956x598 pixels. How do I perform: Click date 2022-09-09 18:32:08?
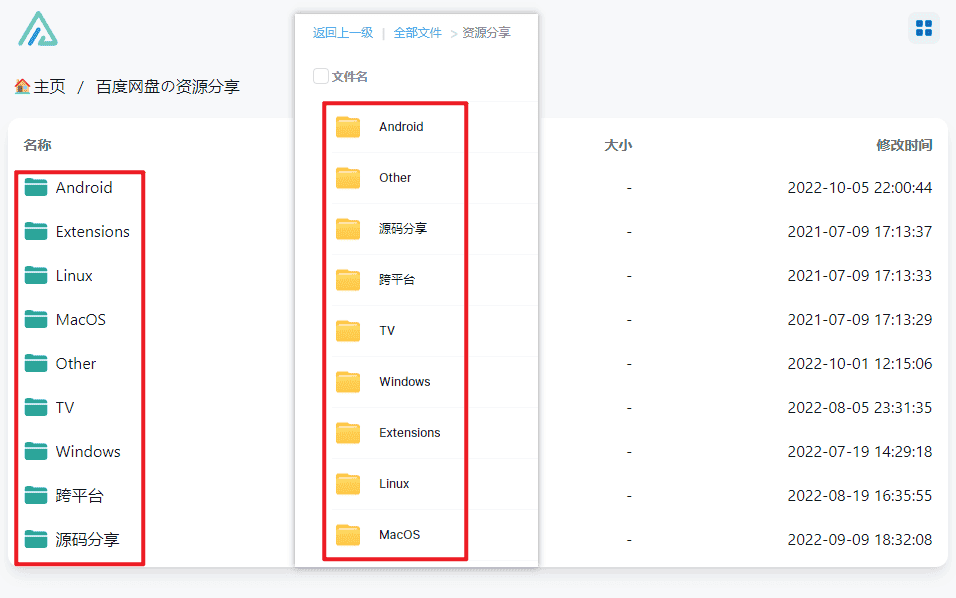[860, 539]
